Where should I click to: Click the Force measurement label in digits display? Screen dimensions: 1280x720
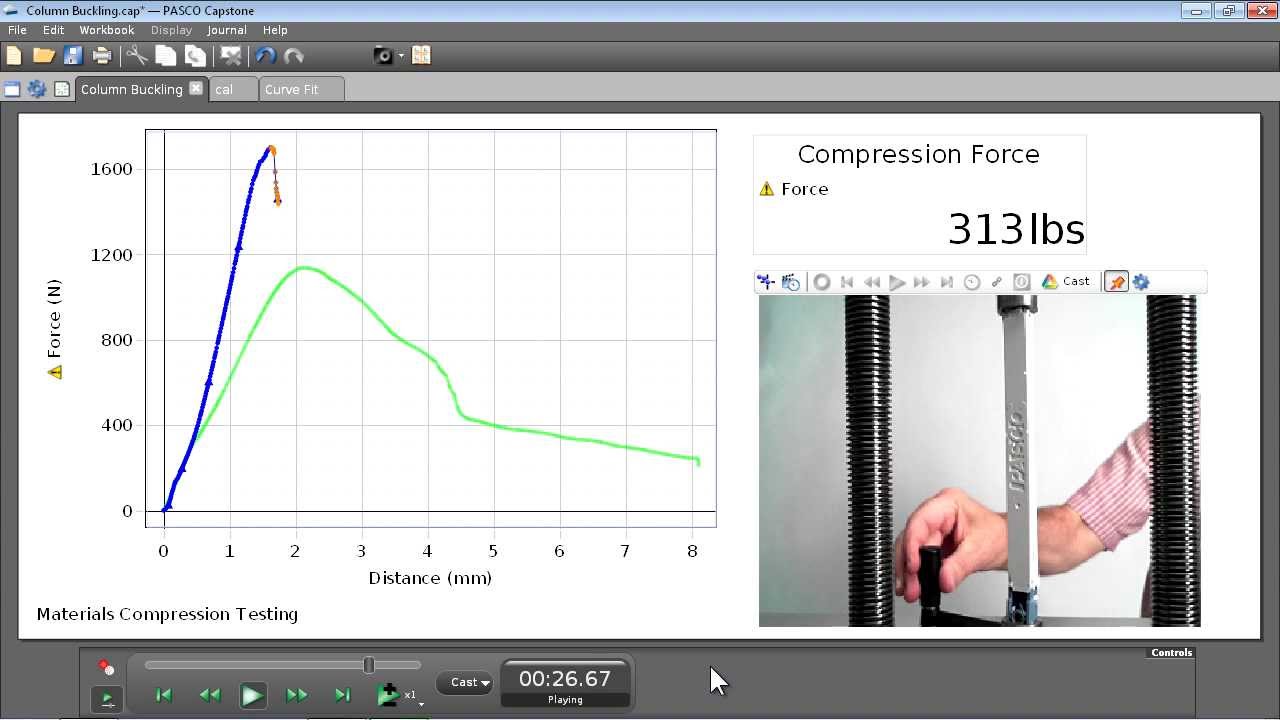pyautogui.click(x=805, y=189)
